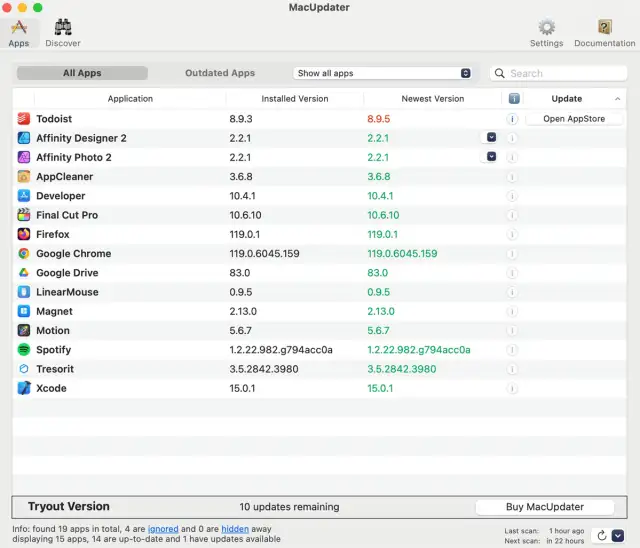Click the refresh scan icon at bottom
640x548 pixels.
[x=602, y=536]
